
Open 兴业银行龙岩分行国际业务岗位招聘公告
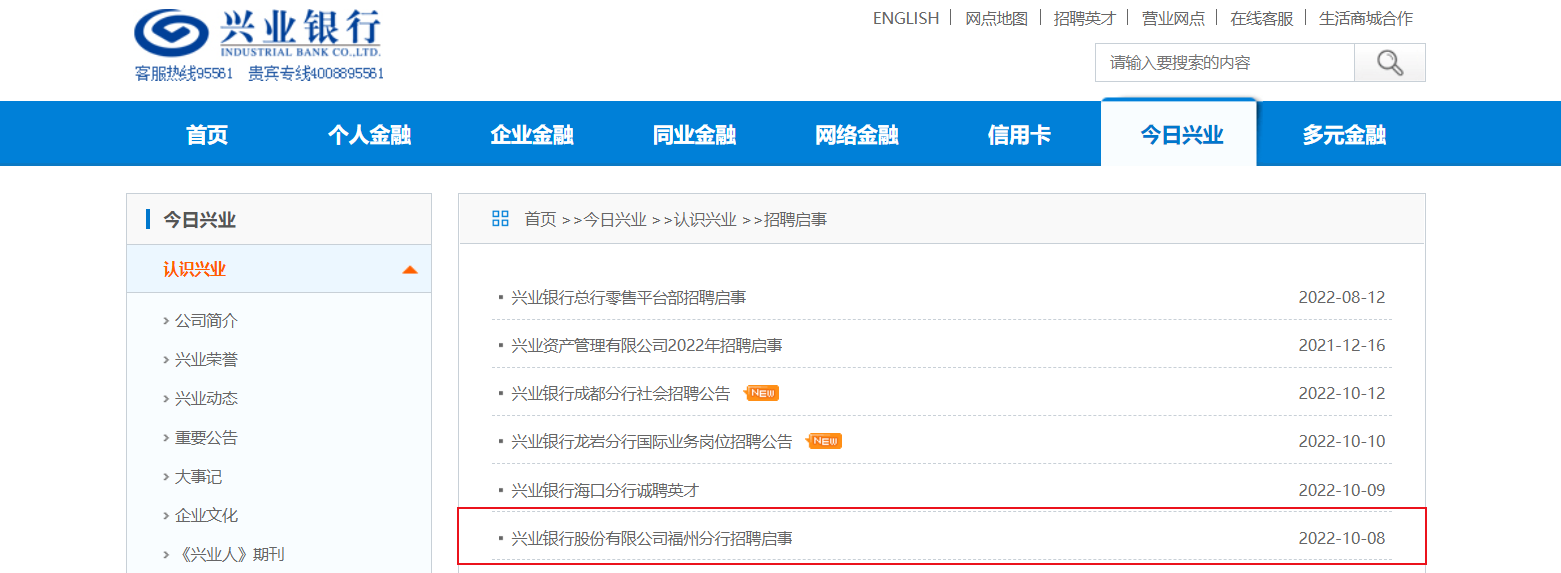click(x=652, y=441)
